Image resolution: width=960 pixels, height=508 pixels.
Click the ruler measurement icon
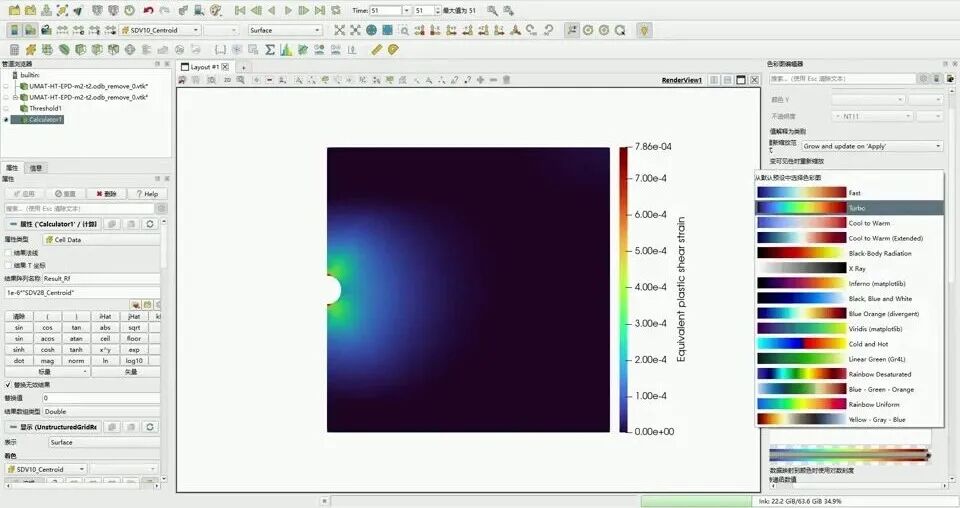377,50
